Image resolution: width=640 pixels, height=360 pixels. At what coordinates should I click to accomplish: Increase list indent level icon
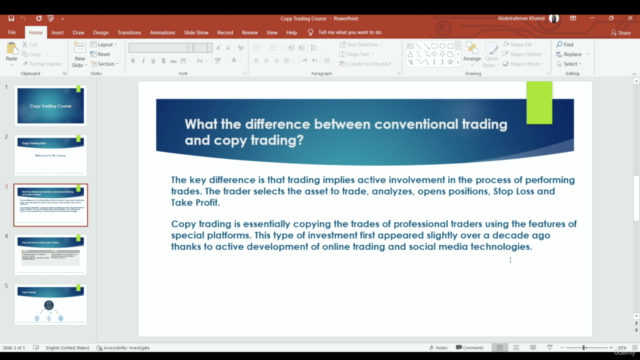coord(301,48)
